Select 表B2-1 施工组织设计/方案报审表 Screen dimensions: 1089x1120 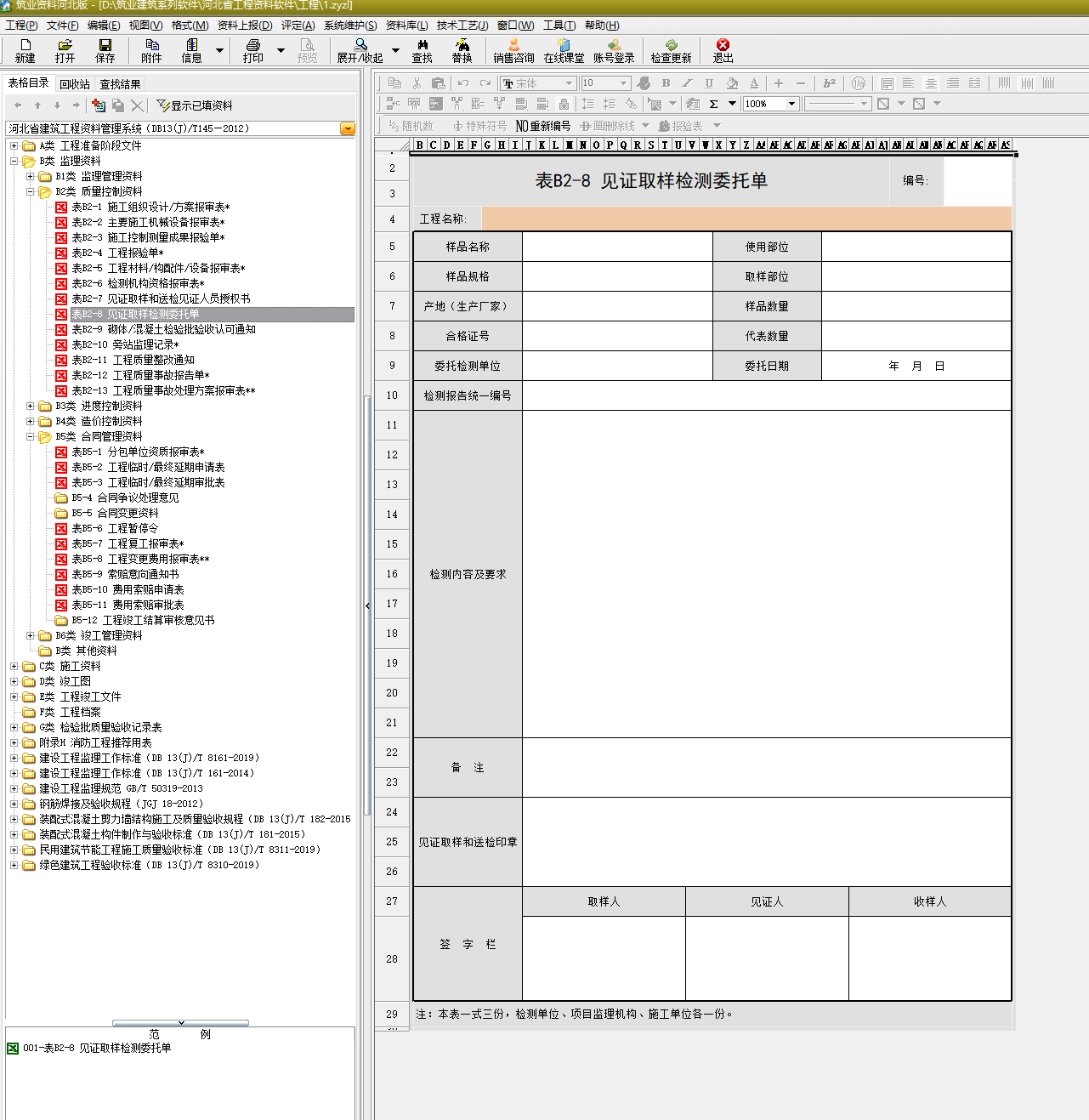(x=150, y=207)
